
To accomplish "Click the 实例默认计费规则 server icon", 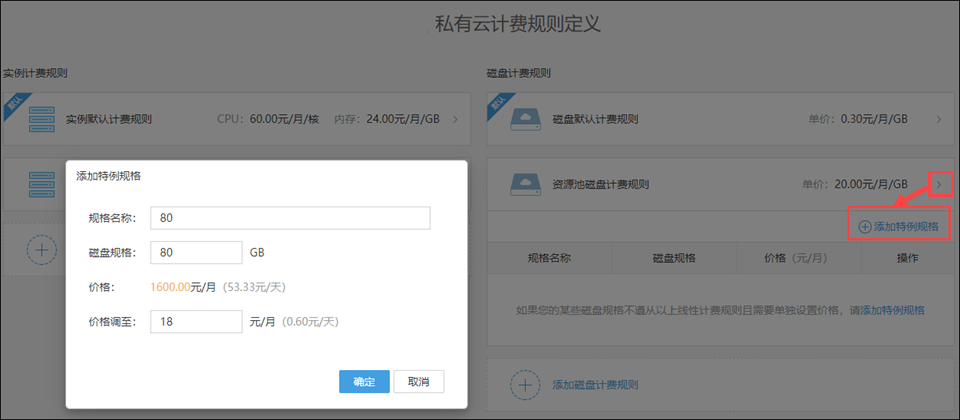I will tap(42, 119).
